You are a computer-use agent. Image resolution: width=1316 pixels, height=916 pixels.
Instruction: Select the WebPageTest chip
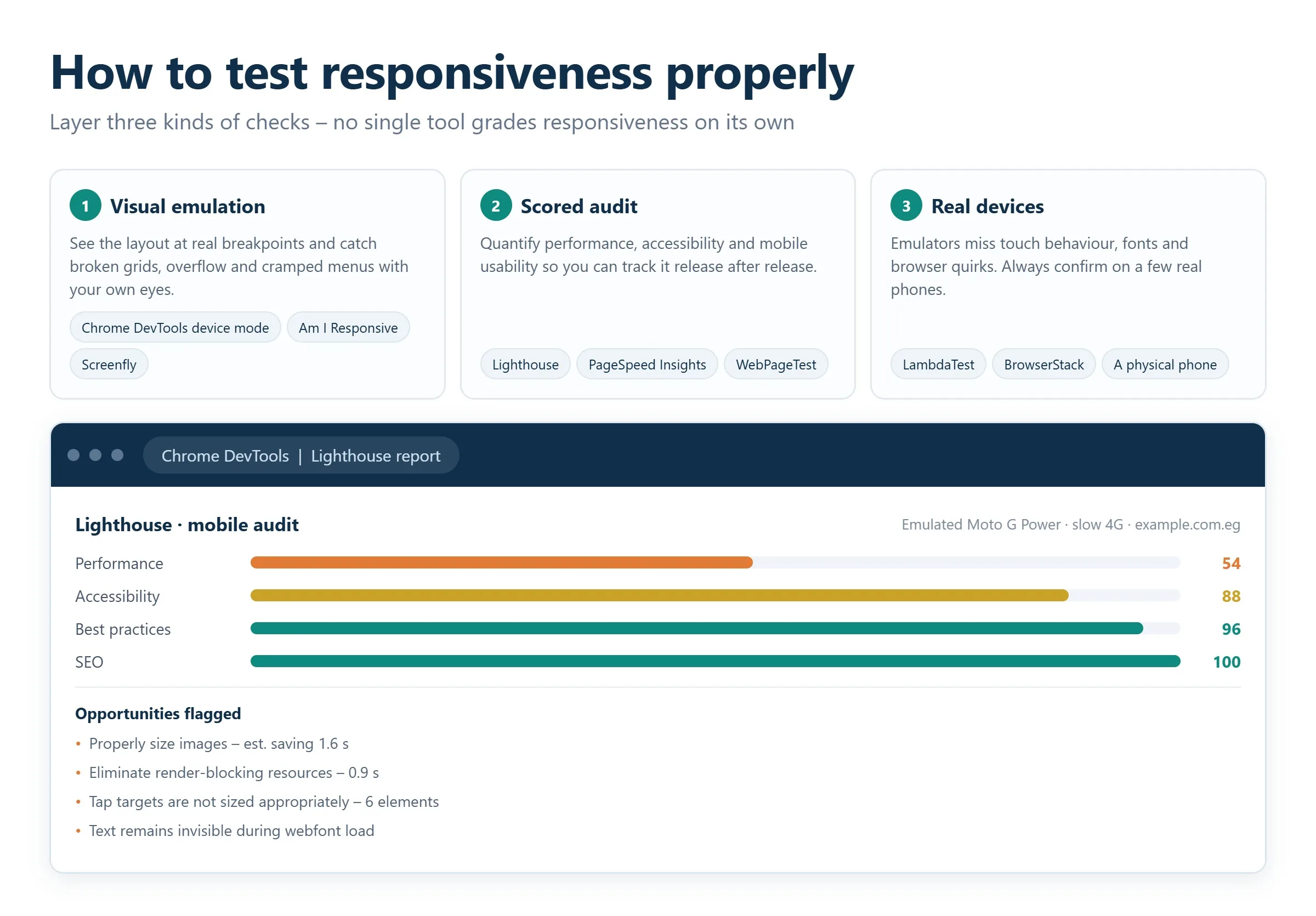coord(775,365)
